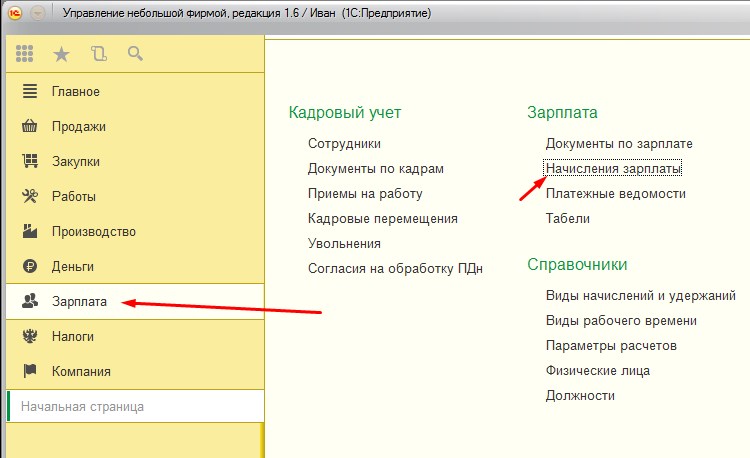Select the Производство section
This screenshot has height=458, width=750.
click(94, 231)
